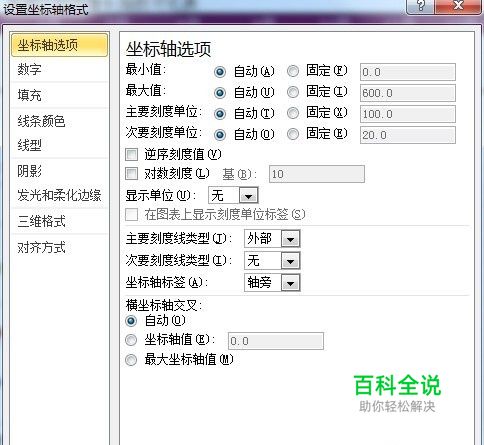Screen dimensions: 484x445
Task: Choose 坐标轴值 under 横坐标轴交叉
Action: 131,340
